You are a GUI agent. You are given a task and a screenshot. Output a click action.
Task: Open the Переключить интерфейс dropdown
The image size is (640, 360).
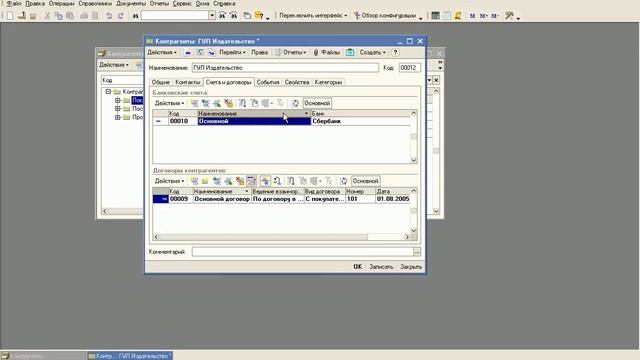(x=313, y=16)
